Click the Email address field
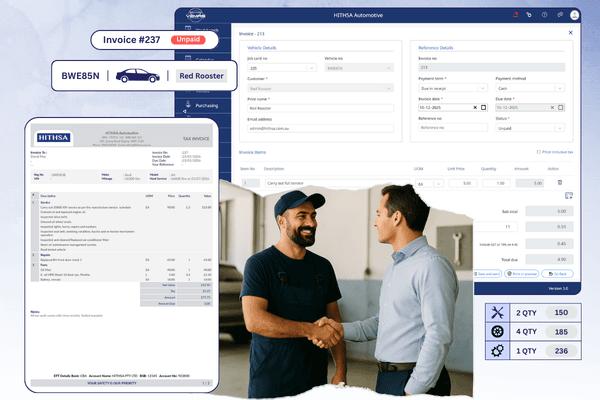 (x=320, y=129)
